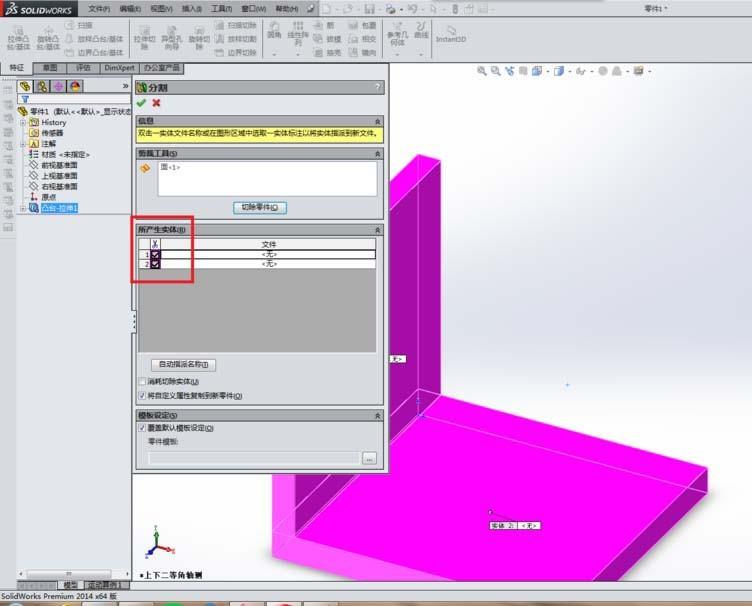Click the 拉伸切除 extruded cut tool

(x=144, y=37)
